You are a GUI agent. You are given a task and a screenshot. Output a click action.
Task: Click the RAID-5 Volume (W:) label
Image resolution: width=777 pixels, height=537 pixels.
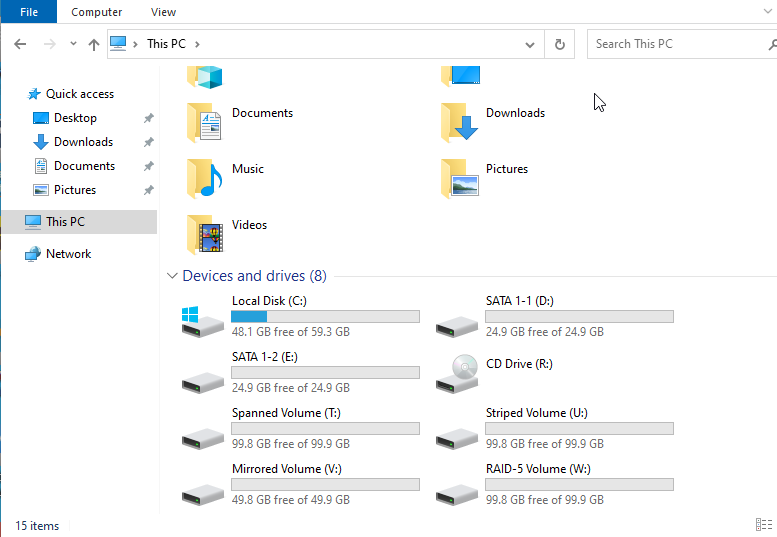click(538, 469)
